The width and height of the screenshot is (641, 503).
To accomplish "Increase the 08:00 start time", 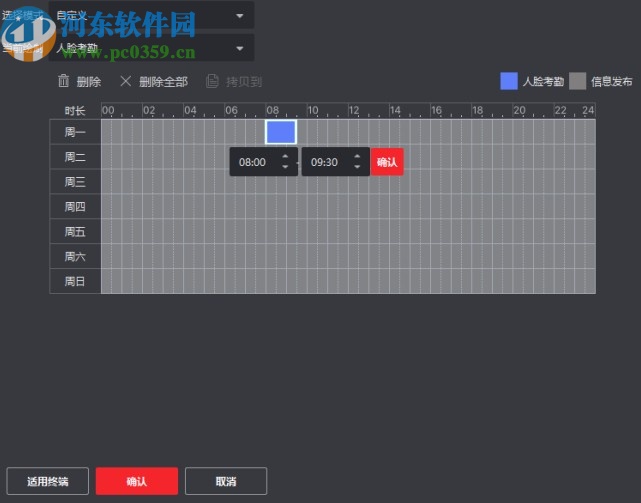I will 285,157.
